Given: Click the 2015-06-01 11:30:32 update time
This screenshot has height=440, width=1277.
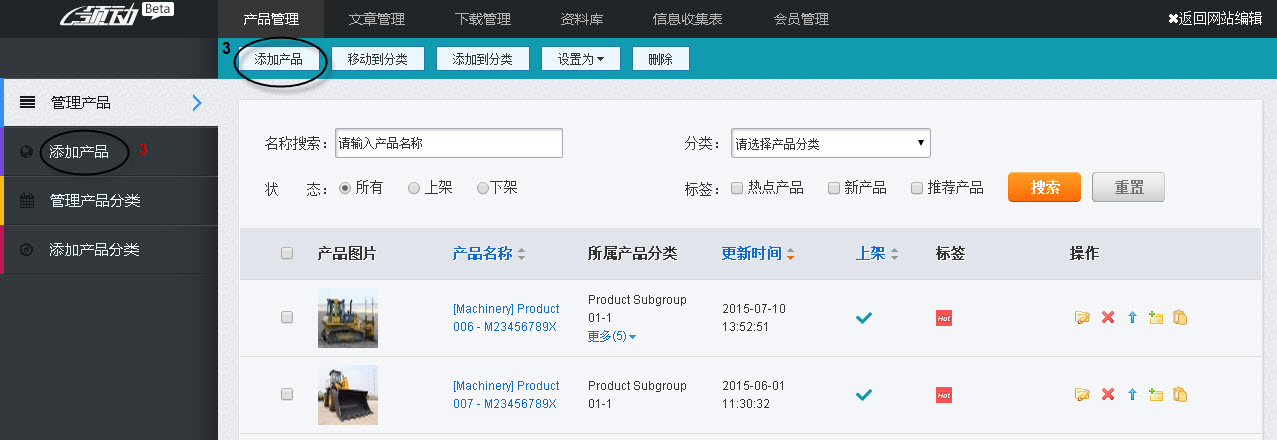Looking at the screenshot, I should point(755,394).
